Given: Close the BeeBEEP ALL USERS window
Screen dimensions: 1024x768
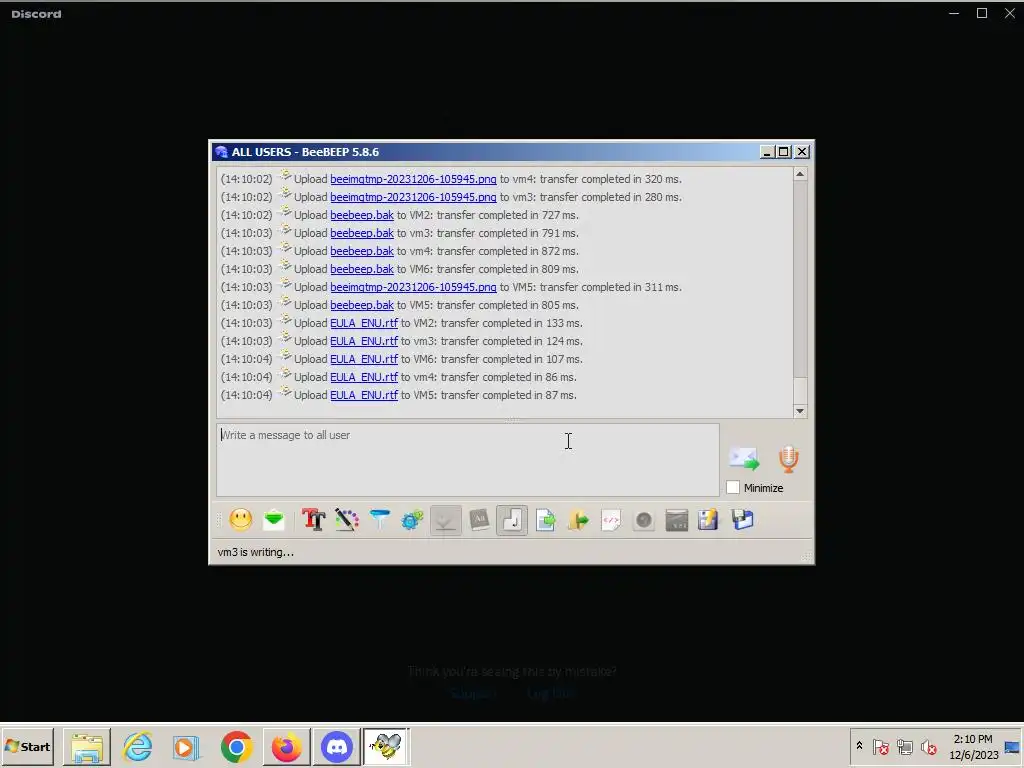Looking at the screenshot, I should pyautogui.click(x=802, y=152).
